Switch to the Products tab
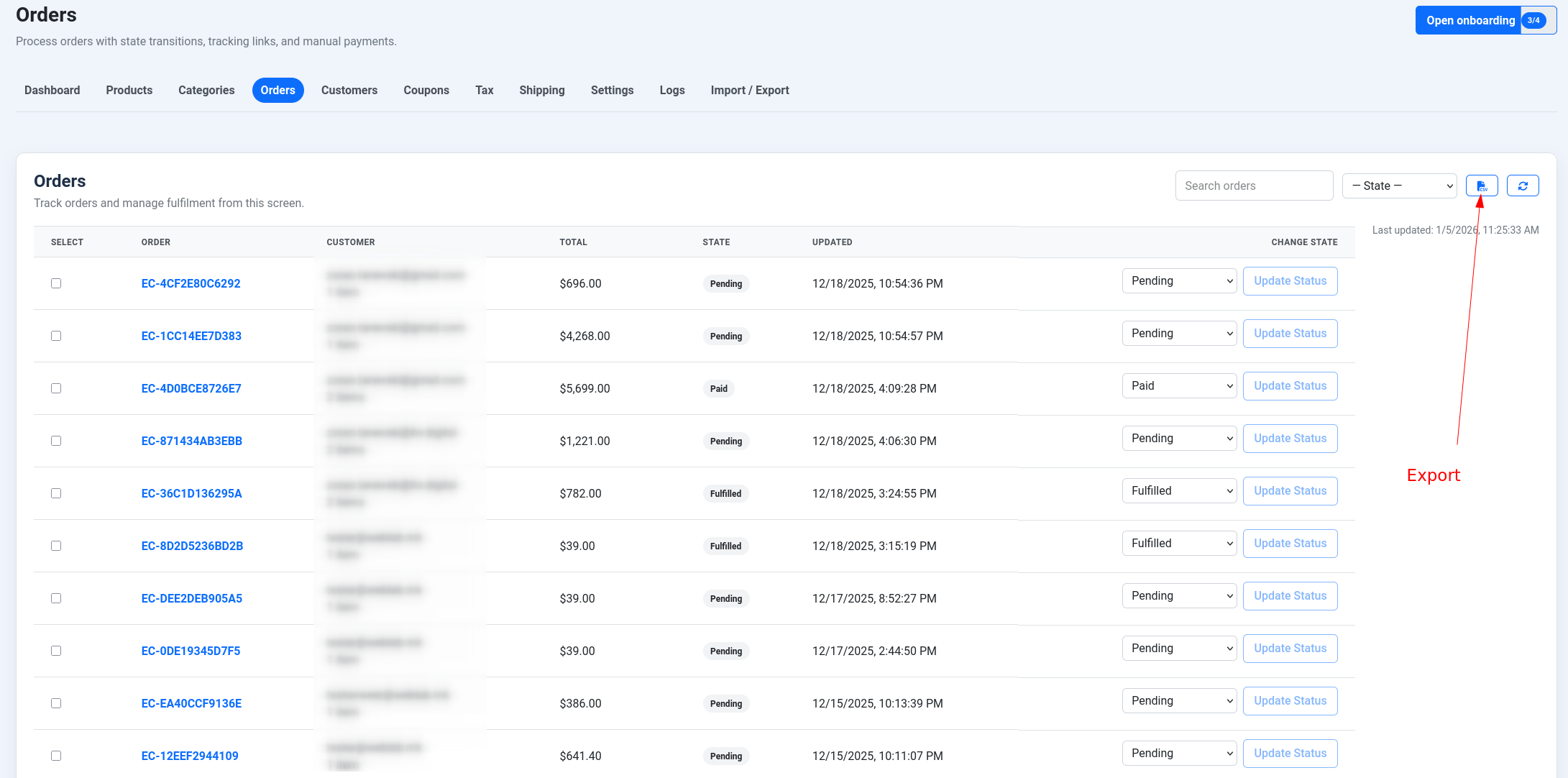Image resolution: width=1568 pixels, height=778 pixels. (x=129, y=90)
